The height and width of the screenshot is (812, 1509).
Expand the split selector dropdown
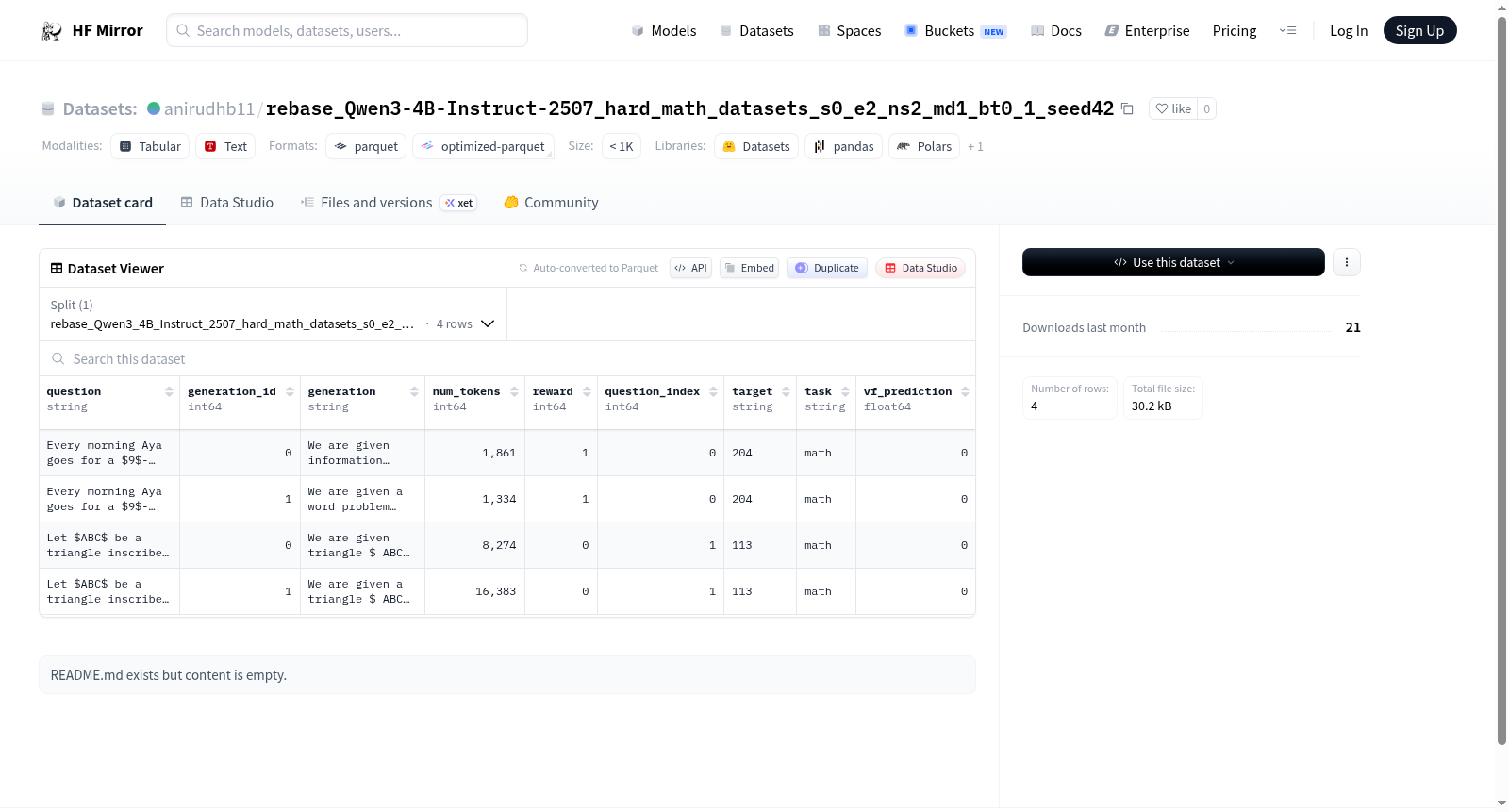(x=273, y=314)
